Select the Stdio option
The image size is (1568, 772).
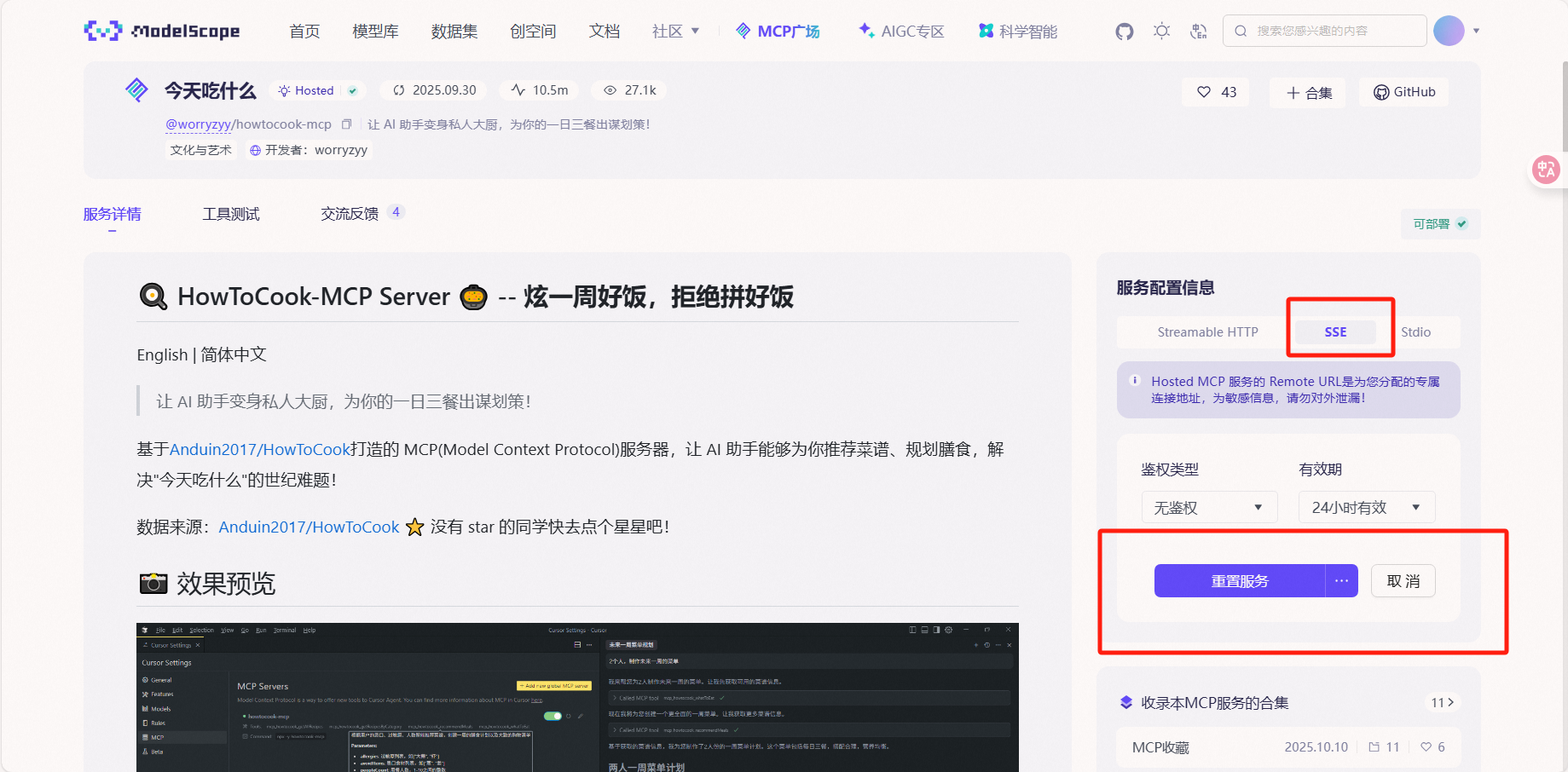(1415, 332)
